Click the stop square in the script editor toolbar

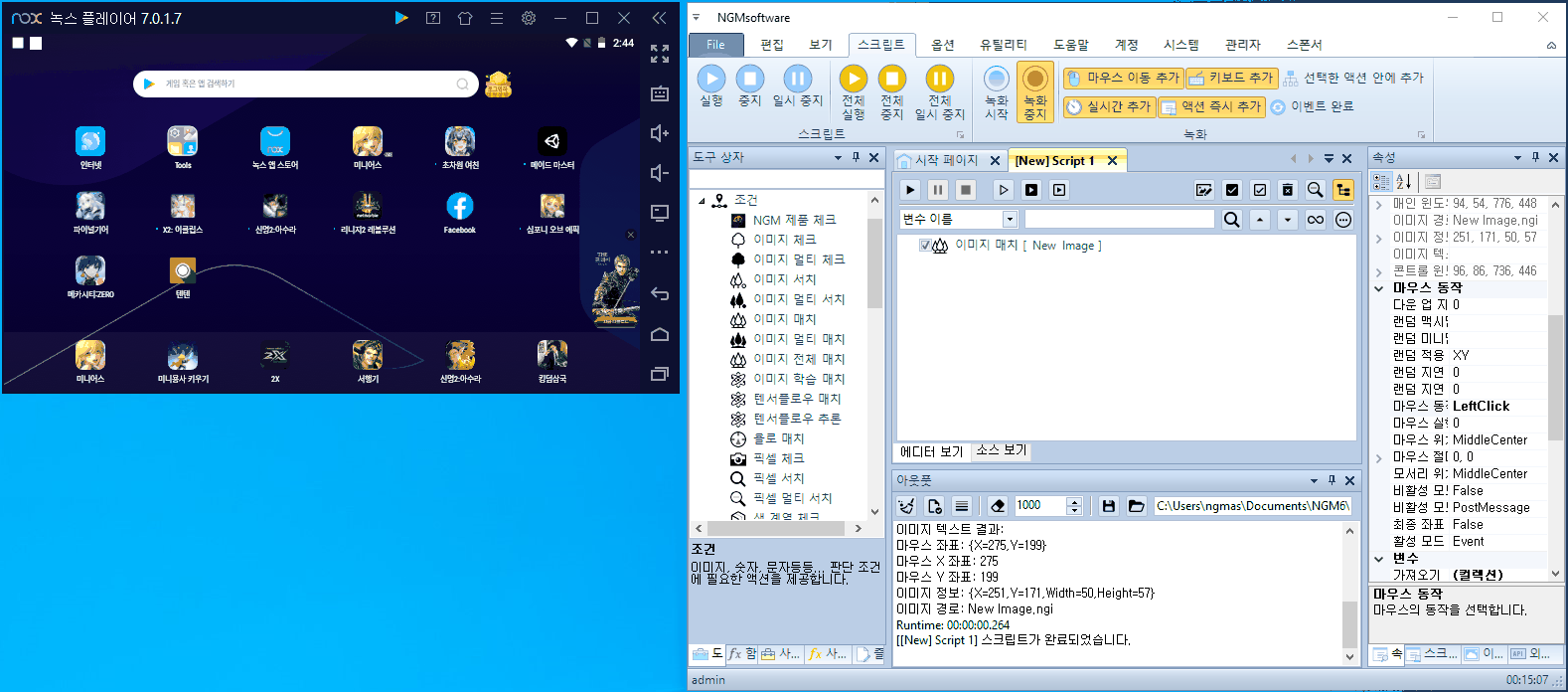[x=966, y=190]
